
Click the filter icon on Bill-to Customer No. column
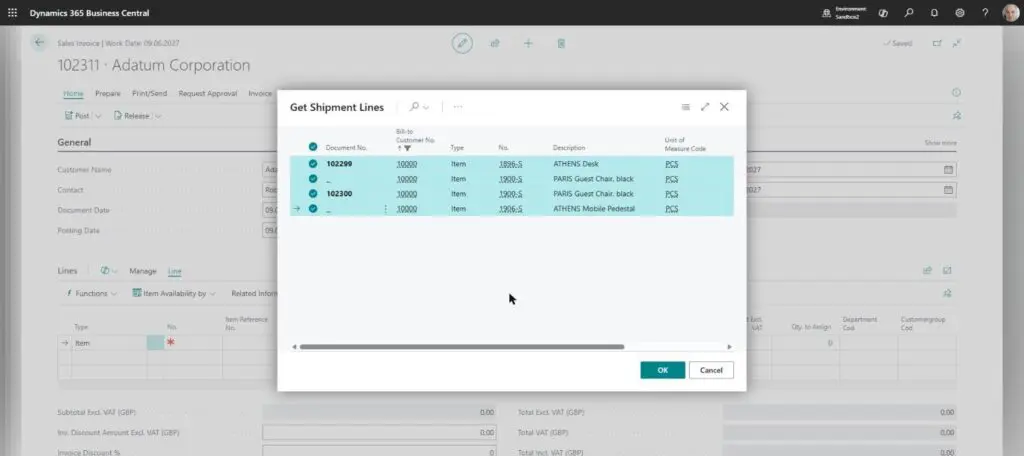coord(408,148)
